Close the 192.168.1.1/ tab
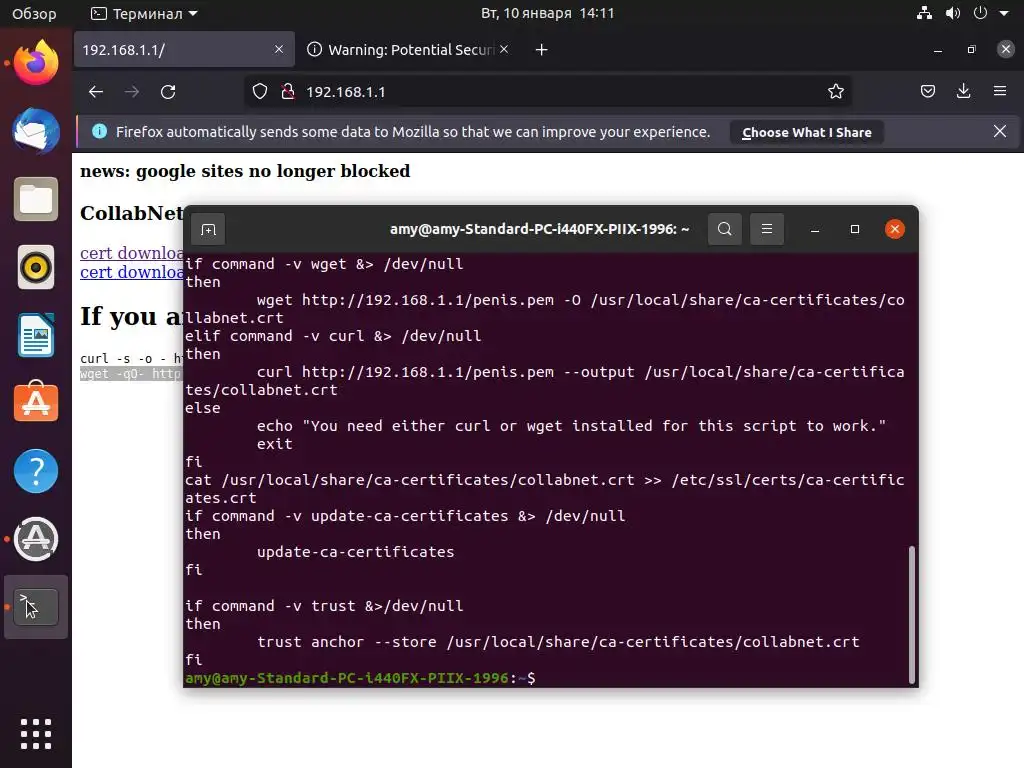The width and height of the screenshot is (1024, 768). 279,49
